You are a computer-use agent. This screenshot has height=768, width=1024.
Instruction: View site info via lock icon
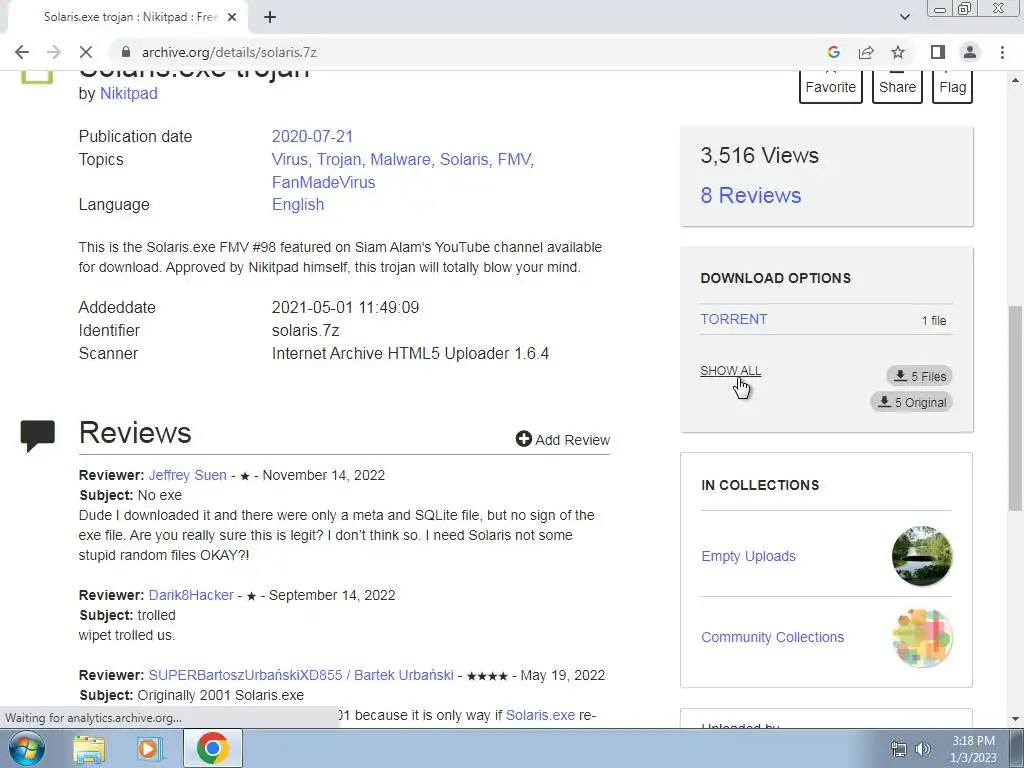click(126, 52)
